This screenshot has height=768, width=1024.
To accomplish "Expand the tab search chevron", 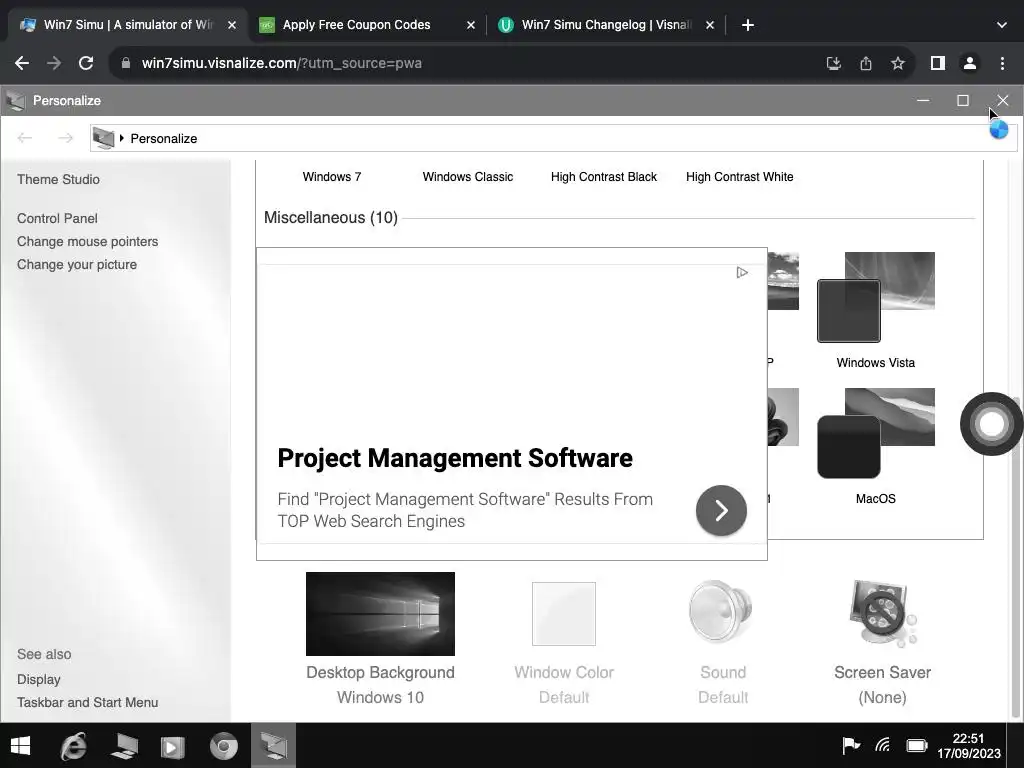I will 1002,25.
